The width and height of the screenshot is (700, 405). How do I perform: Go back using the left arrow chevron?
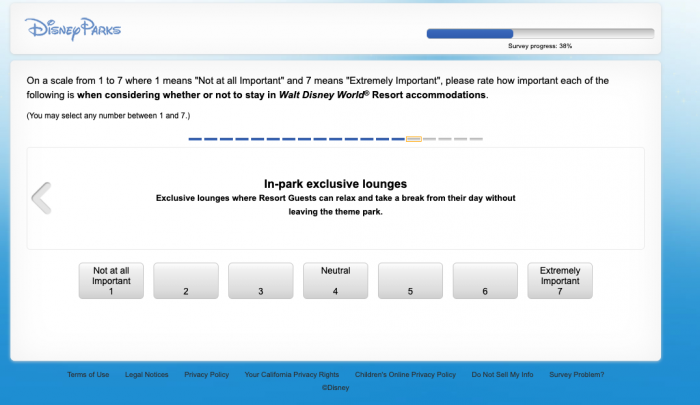41,198
